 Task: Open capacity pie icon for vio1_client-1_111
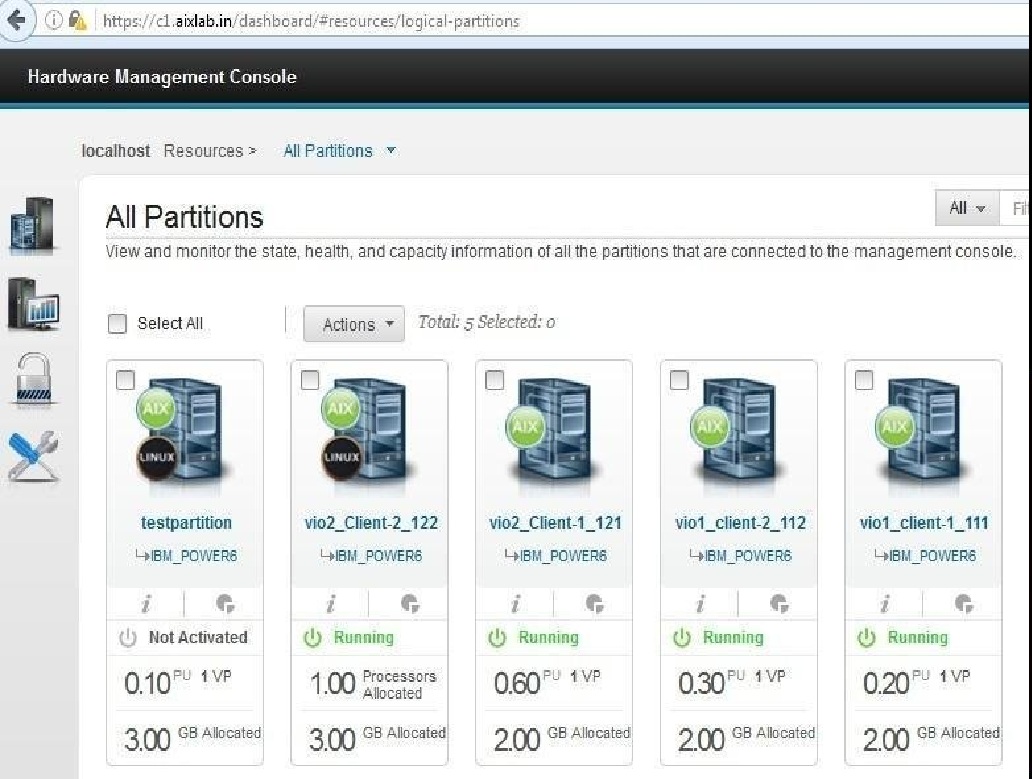coord(964,603)
